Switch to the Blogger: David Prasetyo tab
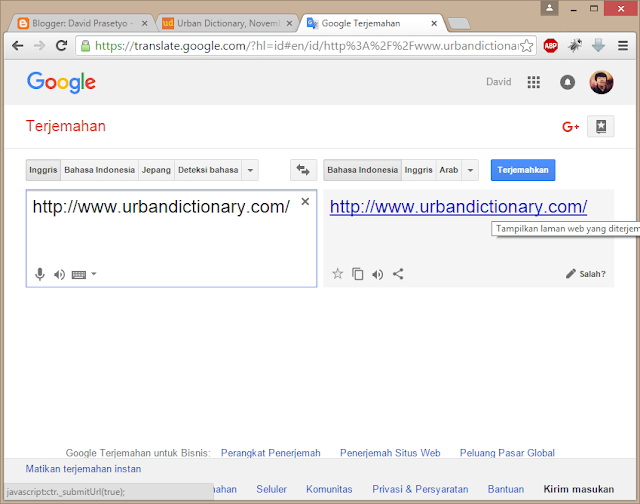Screen dimensions: 640x504 point(80,23)
